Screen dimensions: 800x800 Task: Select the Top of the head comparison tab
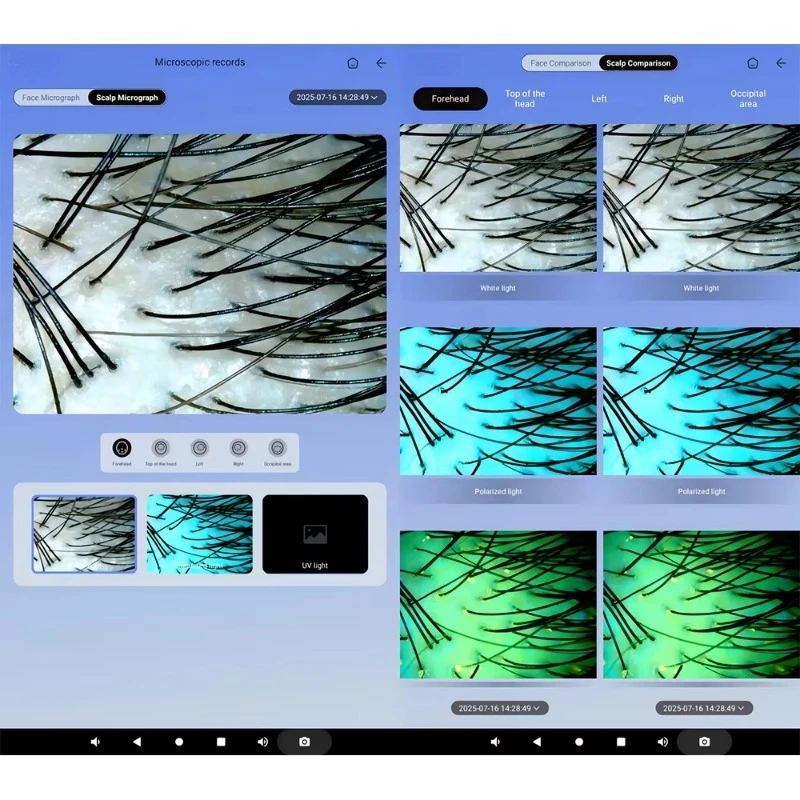tap(524, 98)
